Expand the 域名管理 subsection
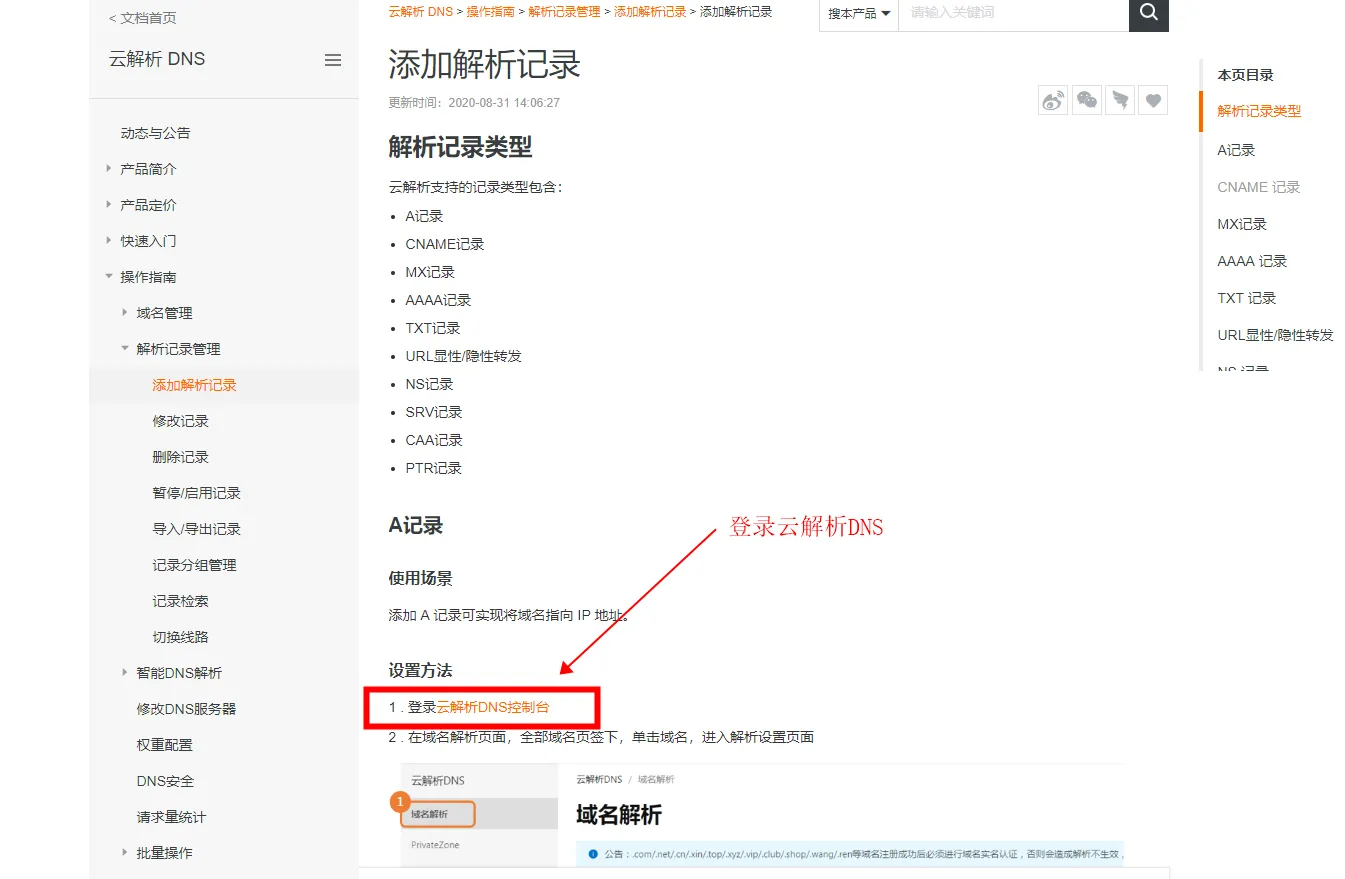Image resolution: width=1345 pixels, height=879 pixels. click(164, 313)
